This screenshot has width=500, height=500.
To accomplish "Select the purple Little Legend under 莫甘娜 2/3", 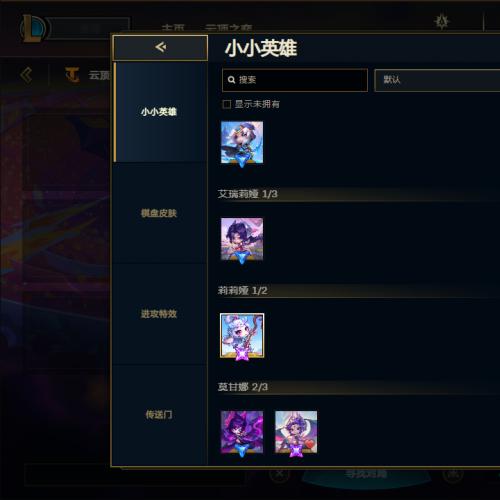I will click(x=242, y=433).
